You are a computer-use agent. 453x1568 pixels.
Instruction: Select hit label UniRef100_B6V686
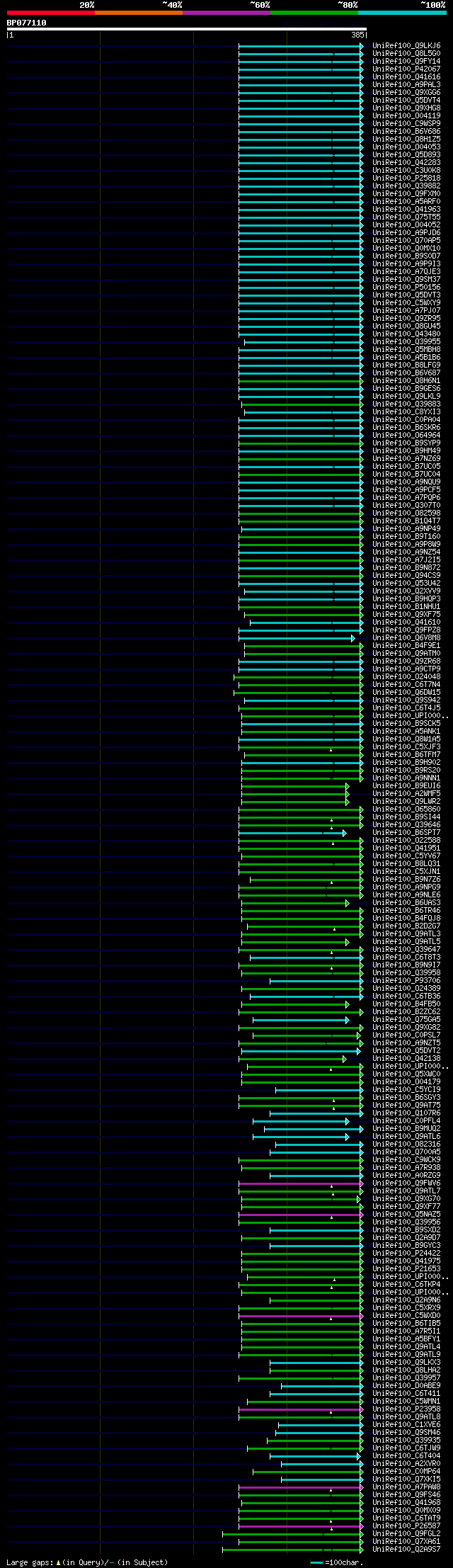406,131
